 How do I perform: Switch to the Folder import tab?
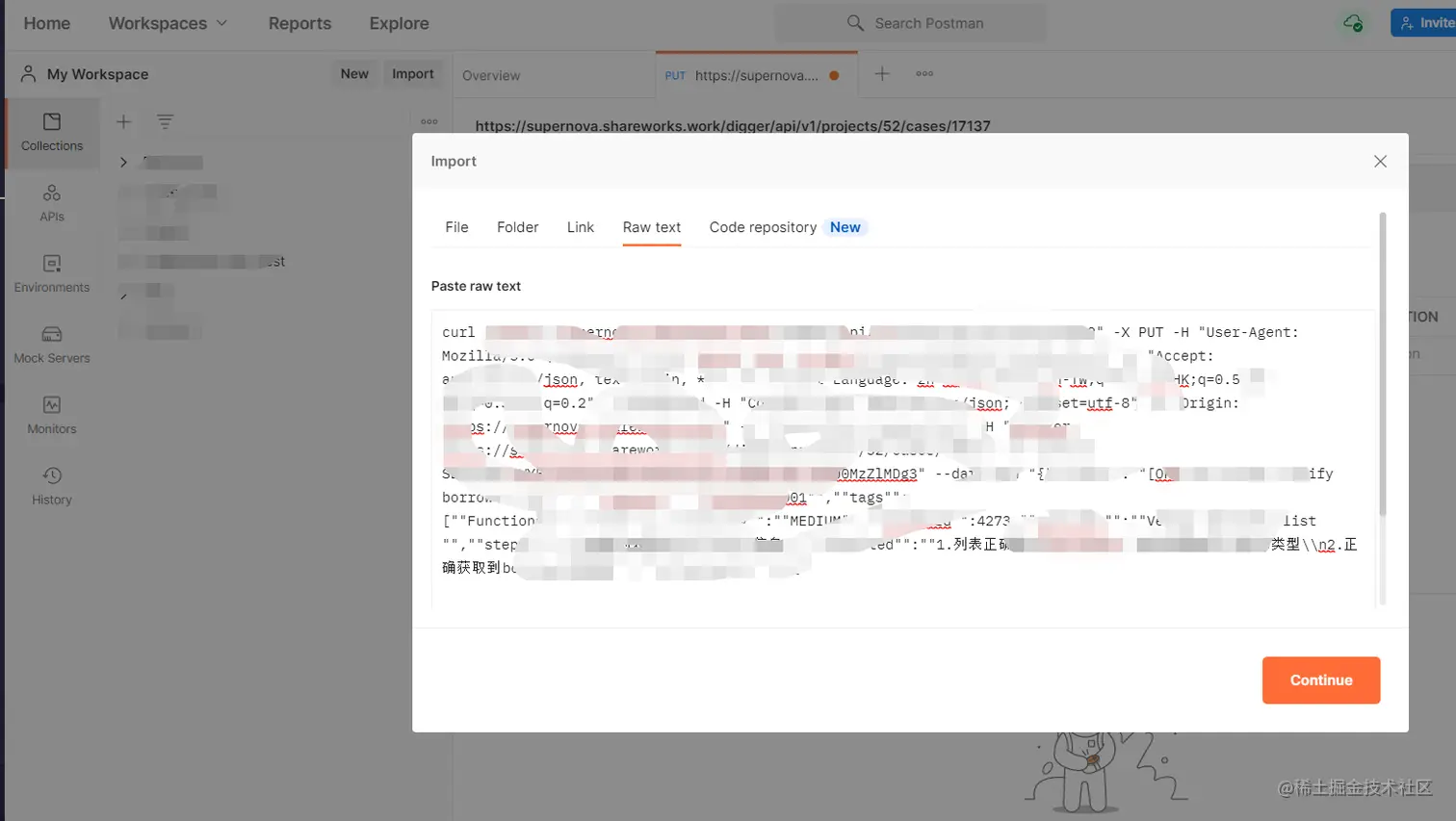click(x=517, y=227)
